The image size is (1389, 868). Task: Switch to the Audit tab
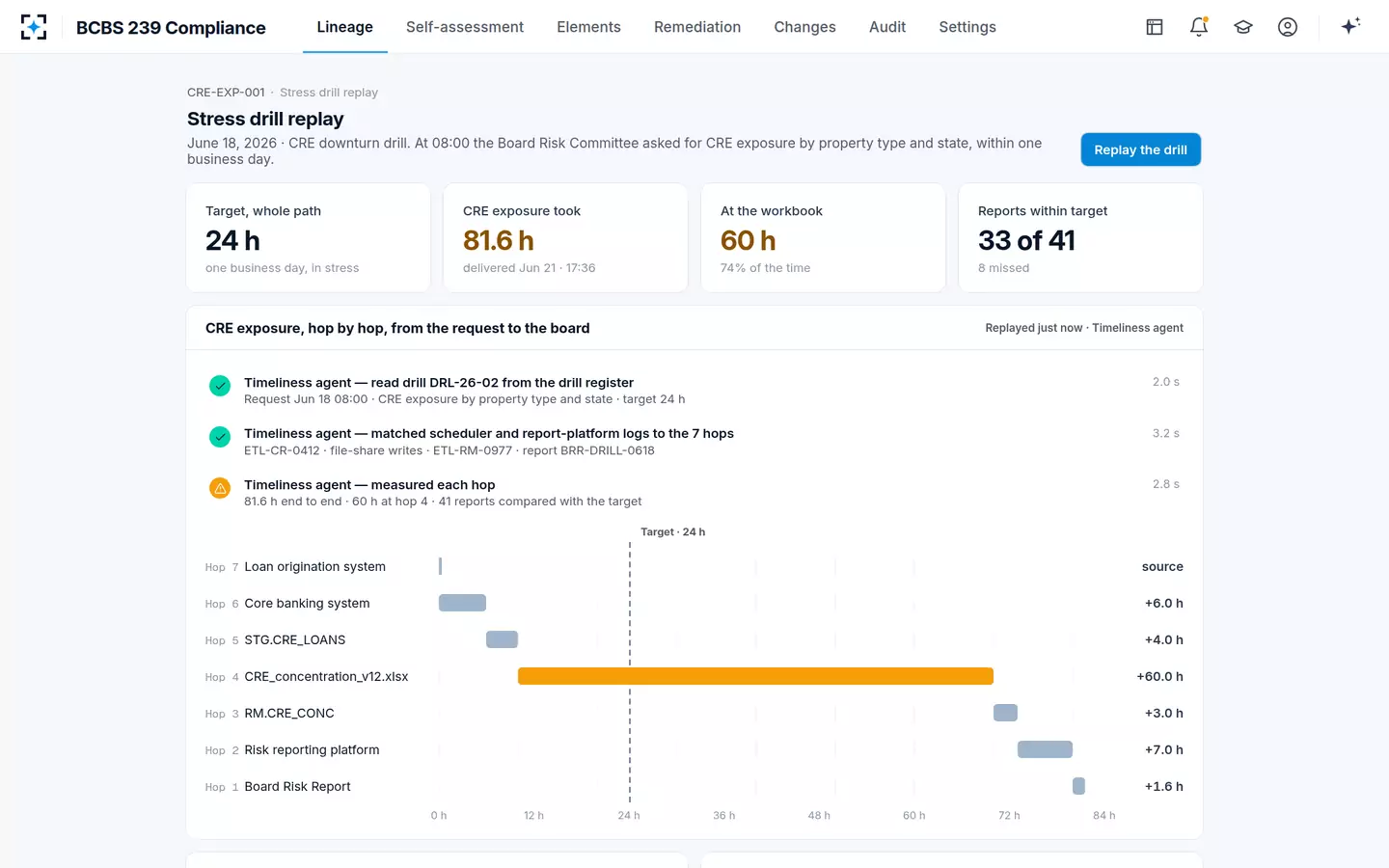887,27
